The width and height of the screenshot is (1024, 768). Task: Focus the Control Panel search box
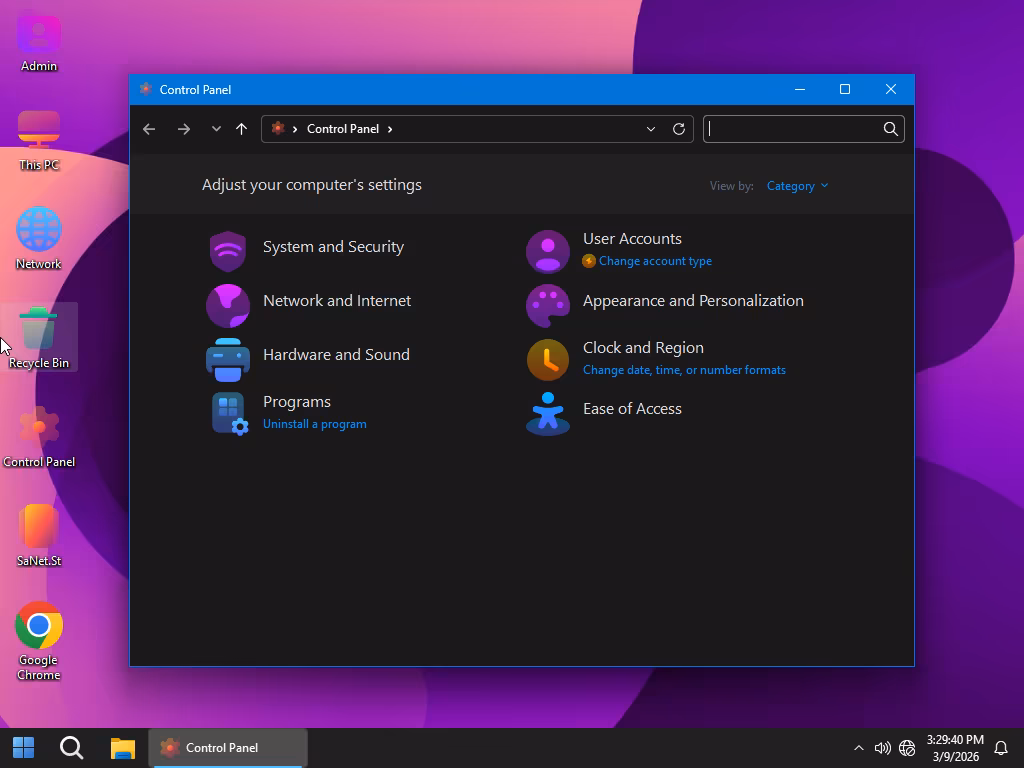pos(792,129)
